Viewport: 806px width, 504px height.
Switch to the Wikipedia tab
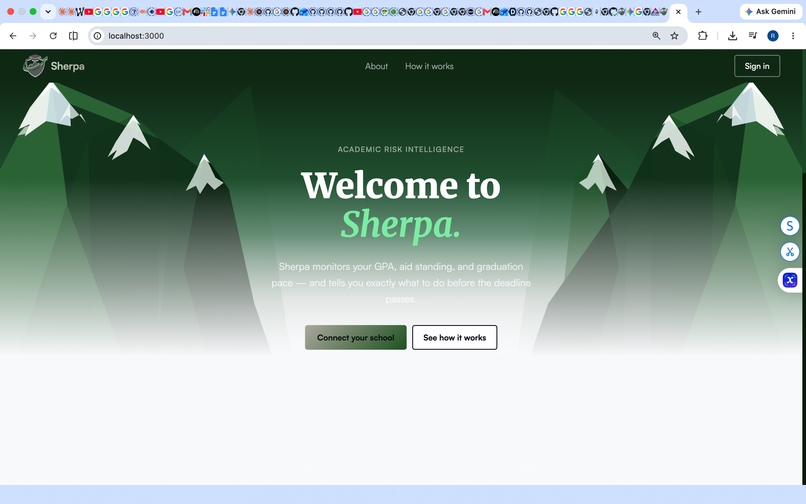pos(80,12)
